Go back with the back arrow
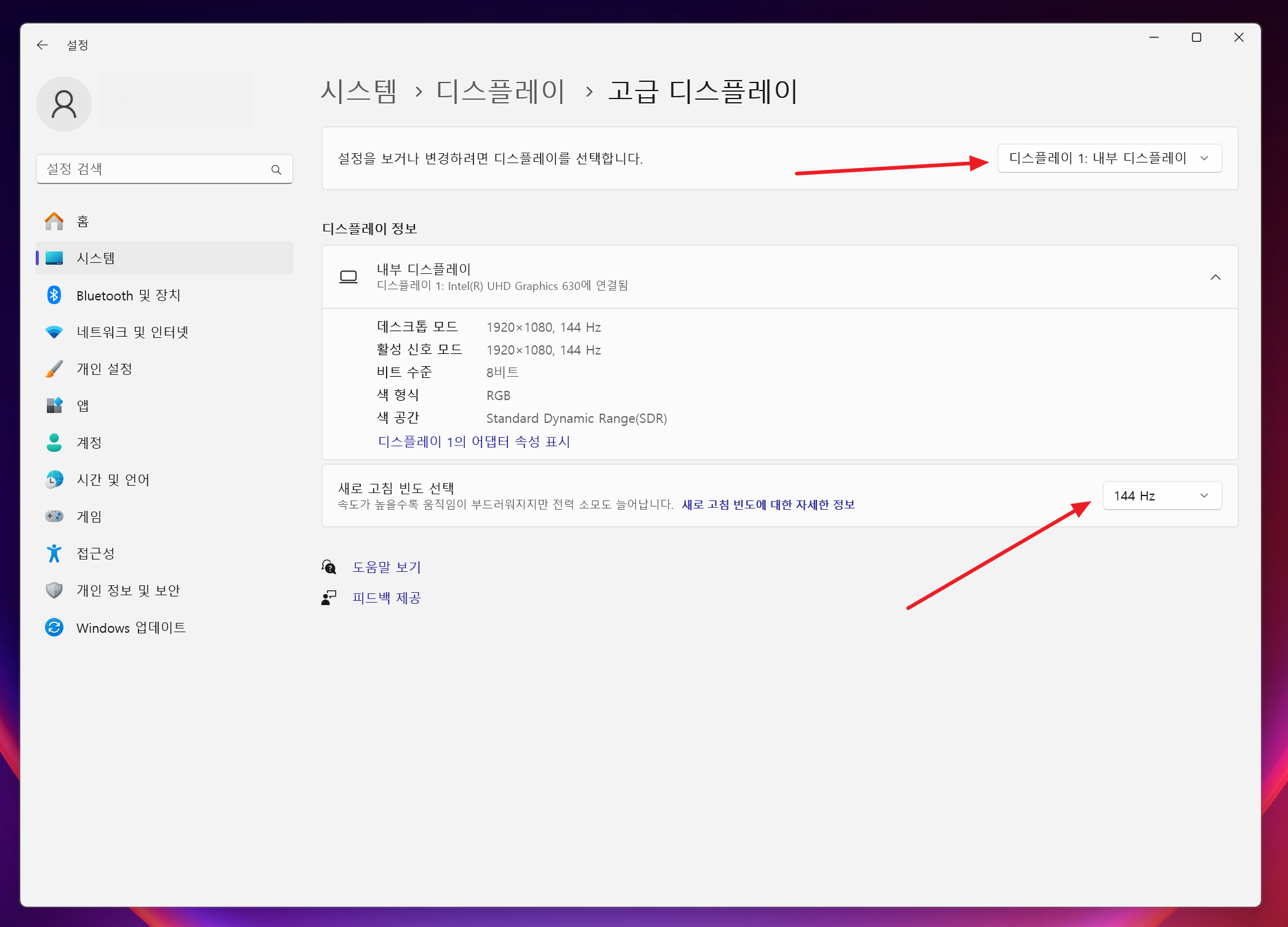 pos(42,45)
